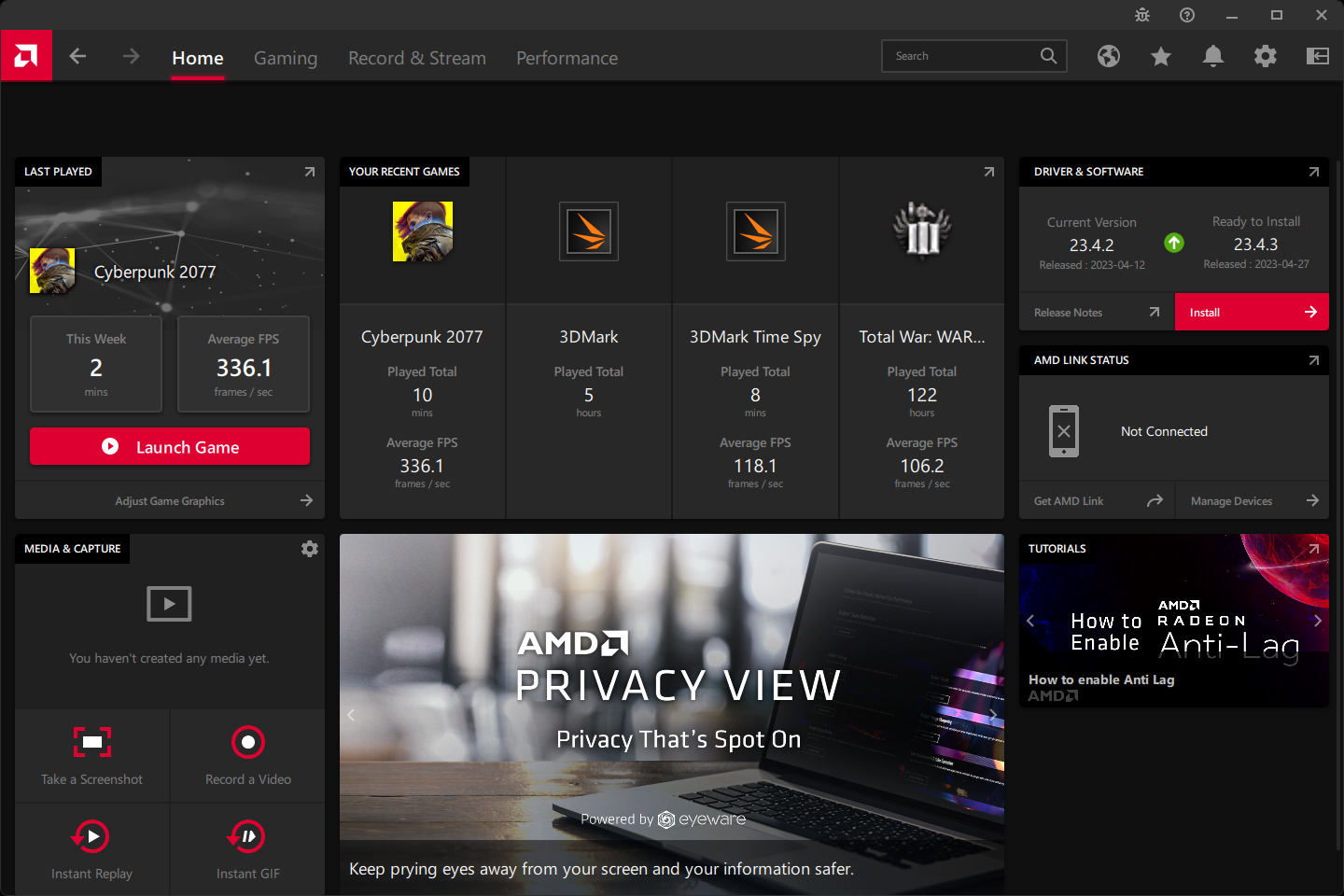Viewport: 1344px width, 896px height.
Task: Open the Total War: WAR... game thumbnail
Action: tap(922, 230)
